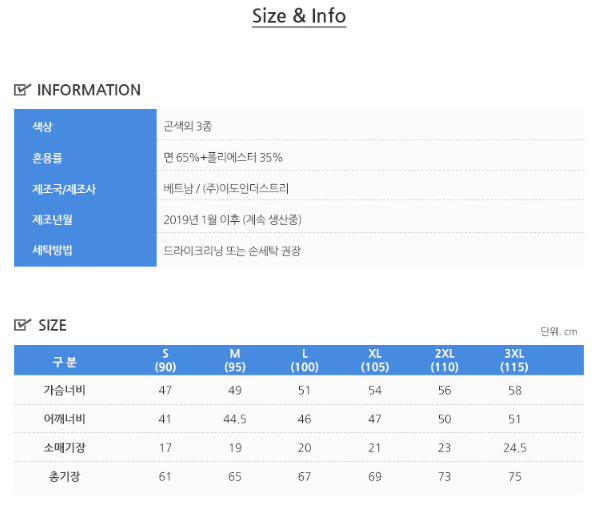The image size is (596, 529).
Task: Select the XL (105) size column header
Action: point(375,360)
